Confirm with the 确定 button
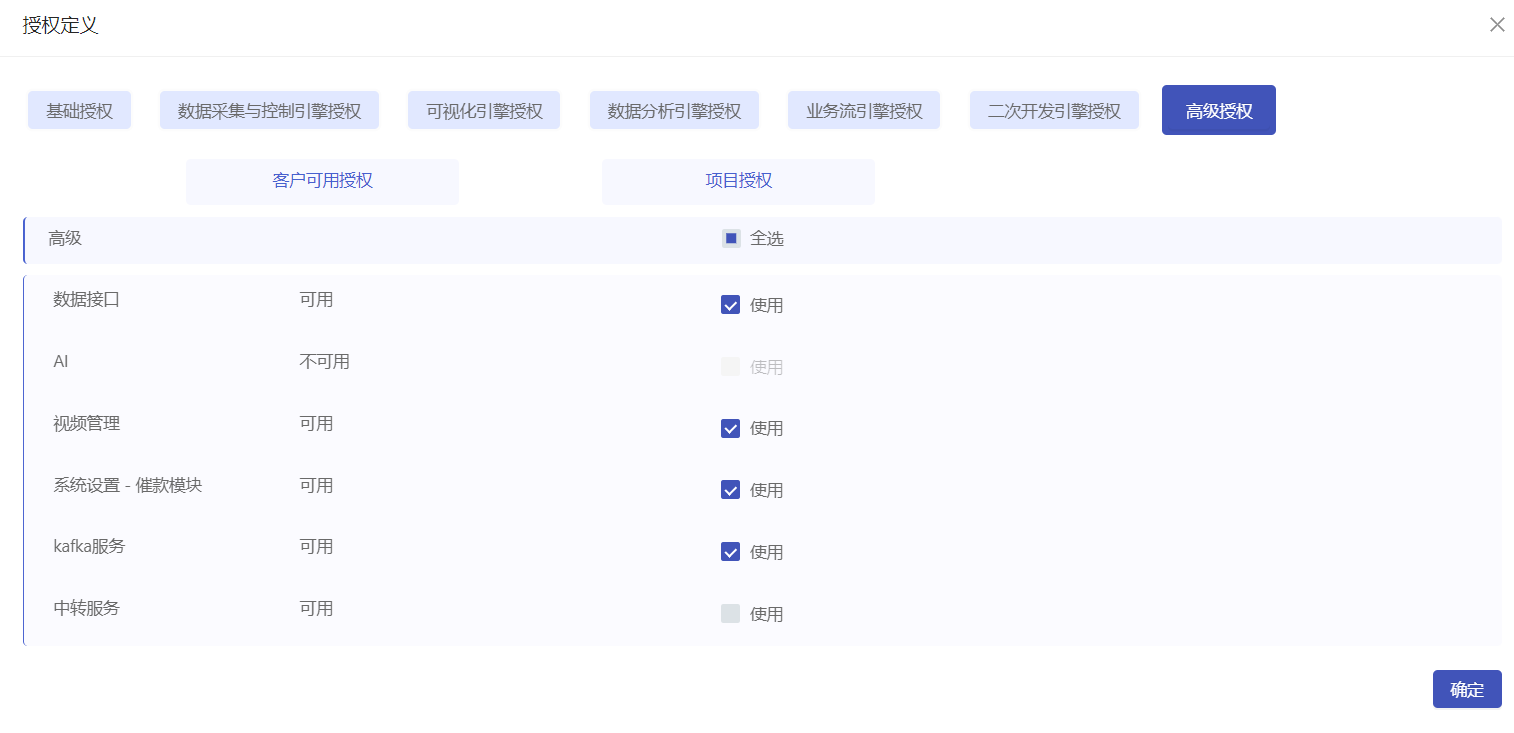Image resolution: width=1514 pixels, height=733 pixels. click(1467, 689)
